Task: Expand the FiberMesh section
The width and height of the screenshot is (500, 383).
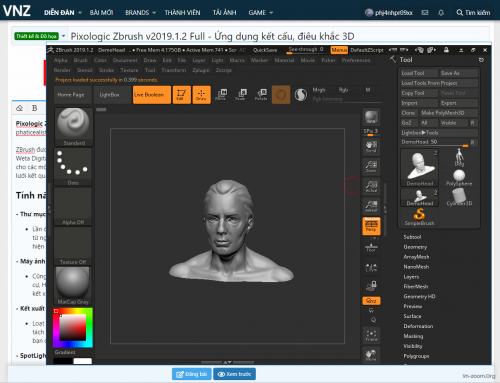Action: coord(416,287)
